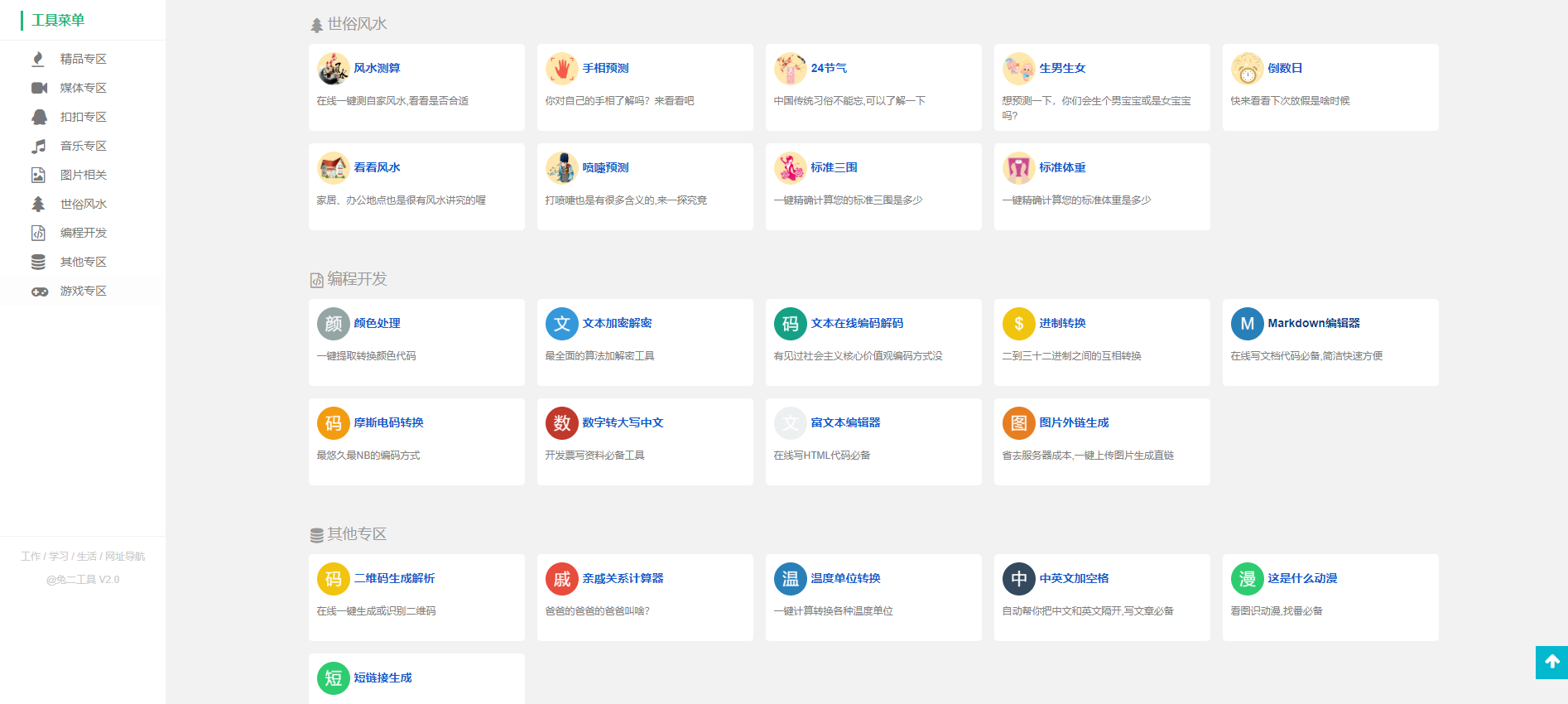This screenshot has height=704, width=1568.
Task: Click the 其他专区 section heading
Action: (357, 534)
